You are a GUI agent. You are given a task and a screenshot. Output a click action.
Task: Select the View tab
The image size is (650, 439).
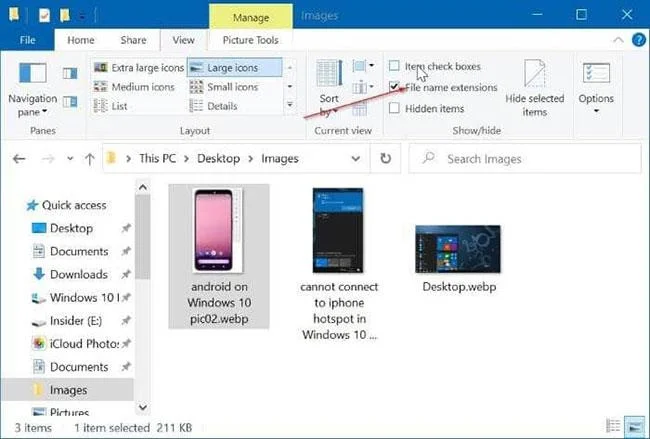pyautogui.click(x=183, y=40)
